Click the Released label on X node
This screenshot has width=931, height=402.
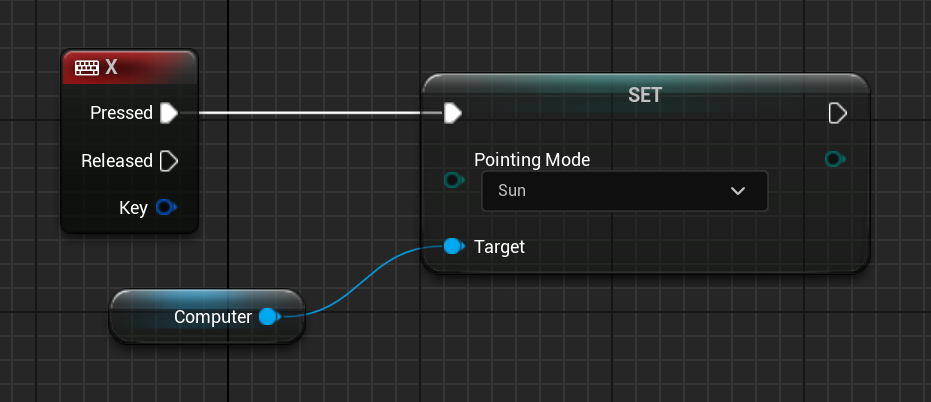[117, 161]
